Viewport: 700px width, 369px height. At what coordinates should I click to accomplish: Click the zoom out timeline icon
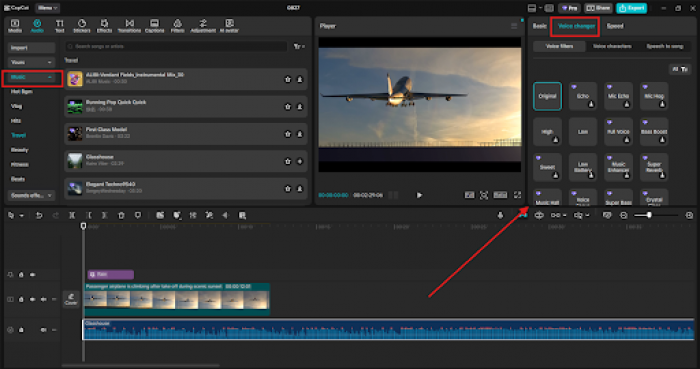tap(624, 216)
